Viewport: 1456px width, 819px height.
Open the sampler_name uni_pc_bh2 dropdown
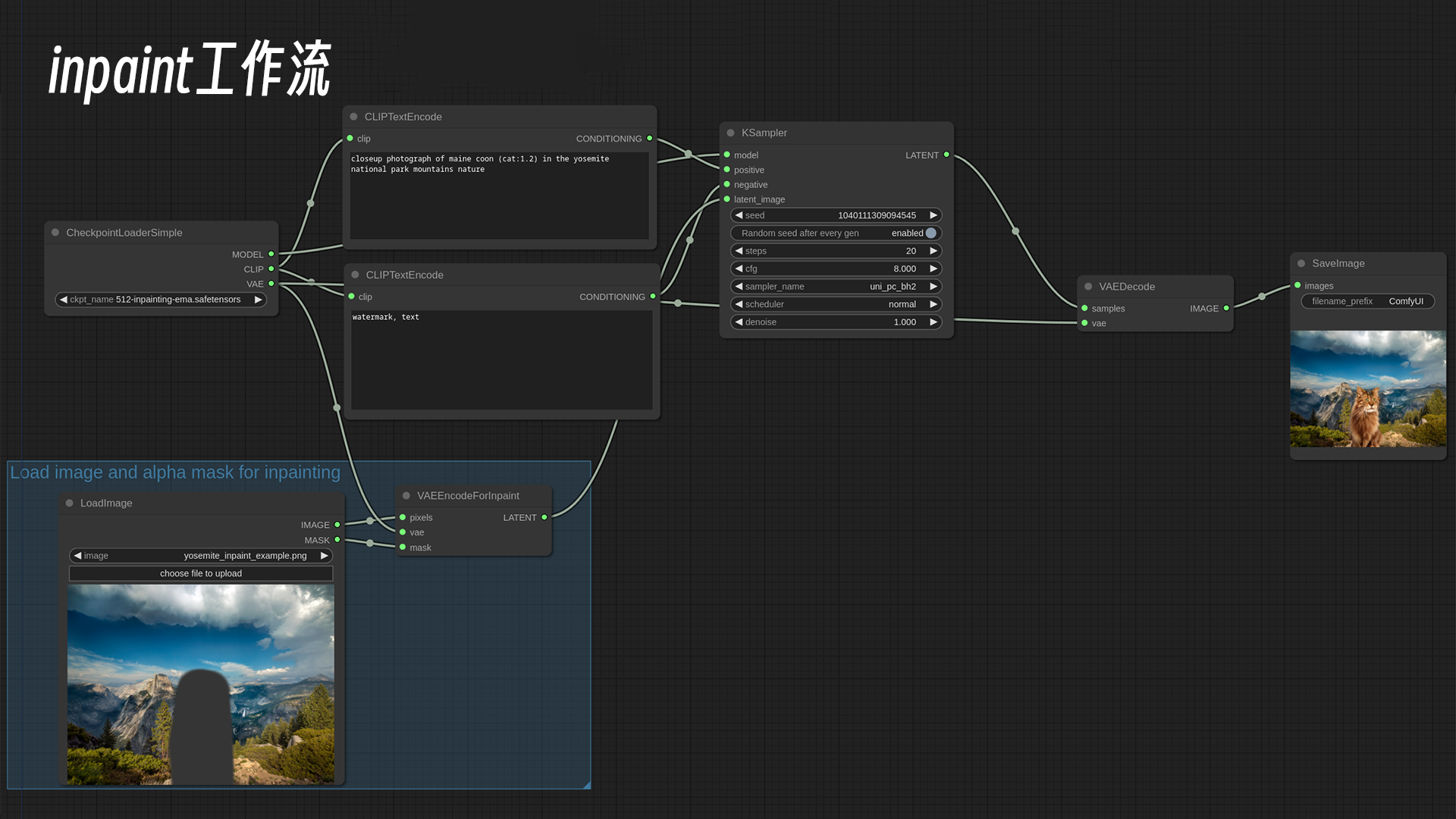(x=836, y=287)
